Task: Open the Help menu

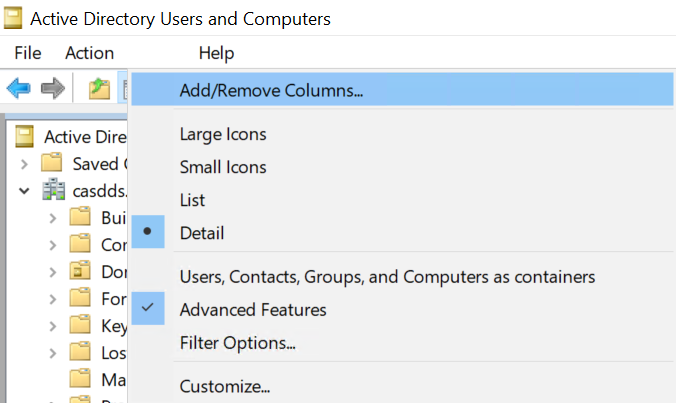Action: [216, 53]
